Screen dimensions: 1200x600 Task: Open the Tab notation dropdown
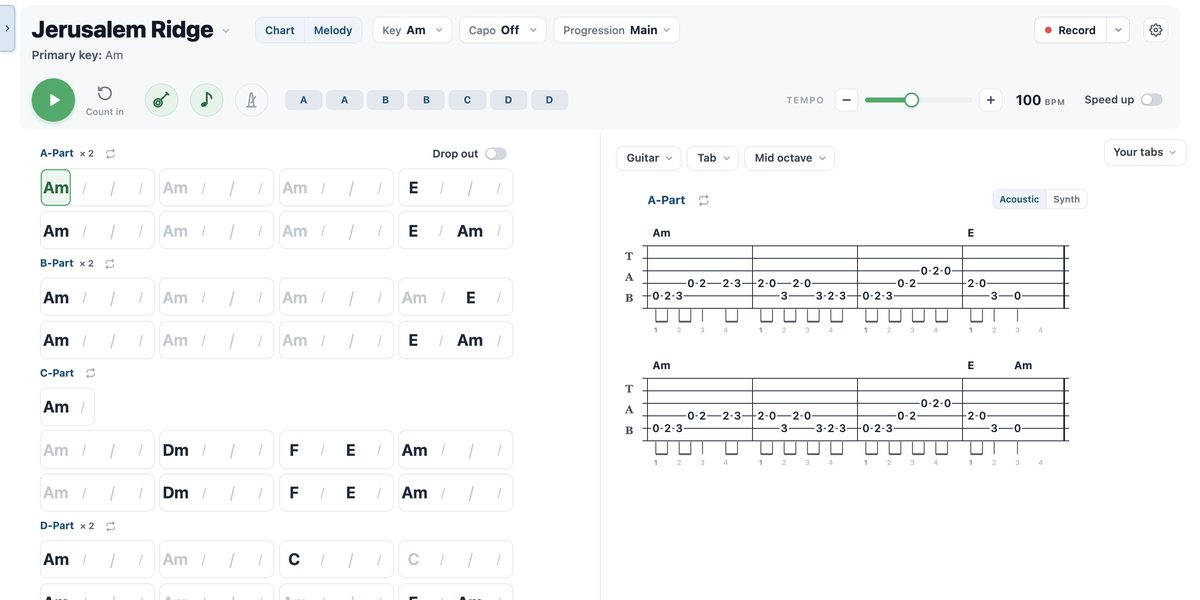point(713,158)
